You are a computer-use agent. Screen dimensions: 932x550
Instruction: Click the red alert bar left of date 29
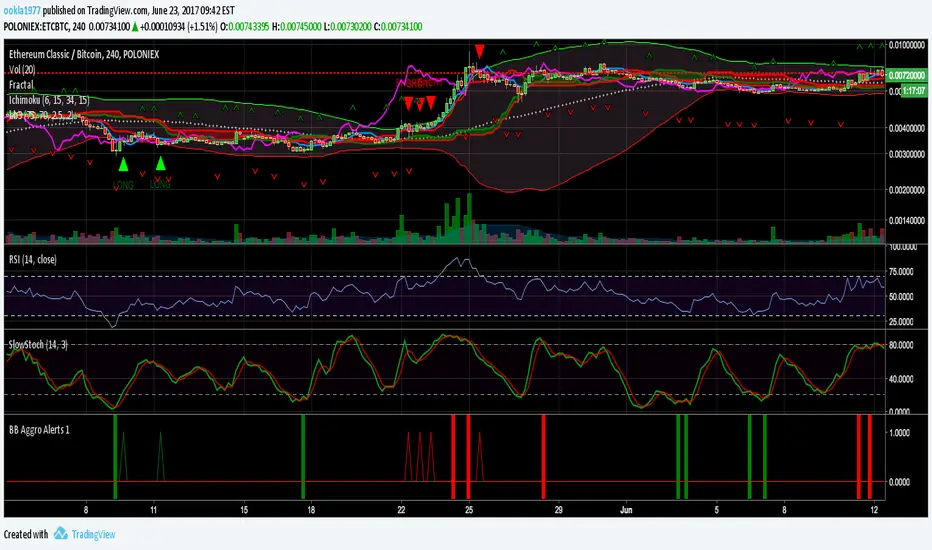(x=543, y=457)
